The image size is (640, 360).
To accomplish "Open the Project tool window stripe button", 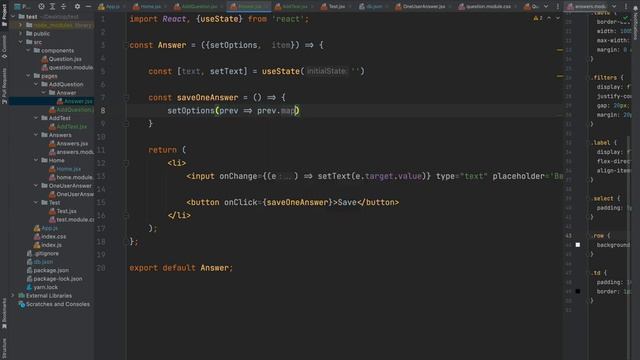I will [x=4, y=15].
